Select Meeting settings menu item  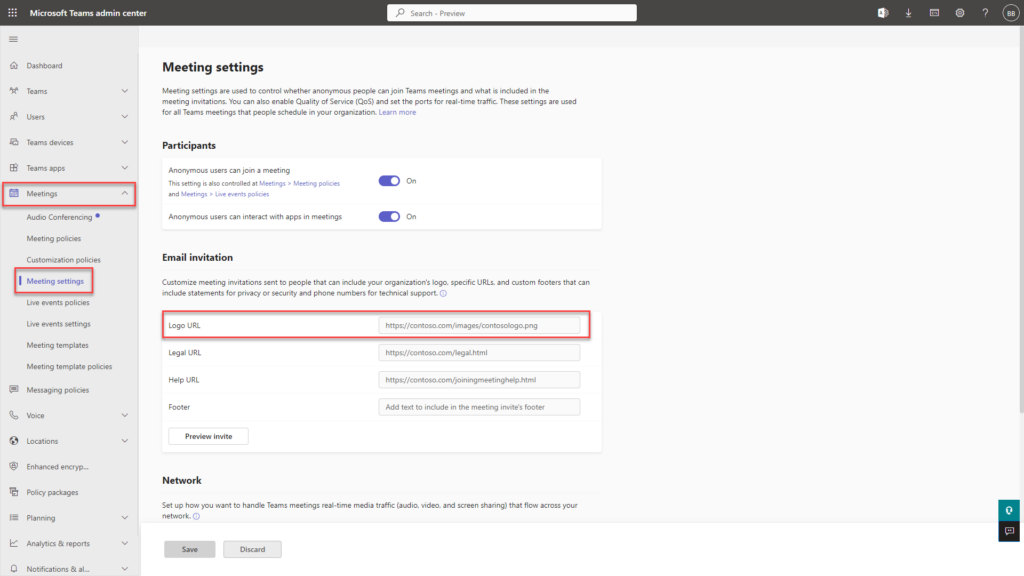[55, 281]
